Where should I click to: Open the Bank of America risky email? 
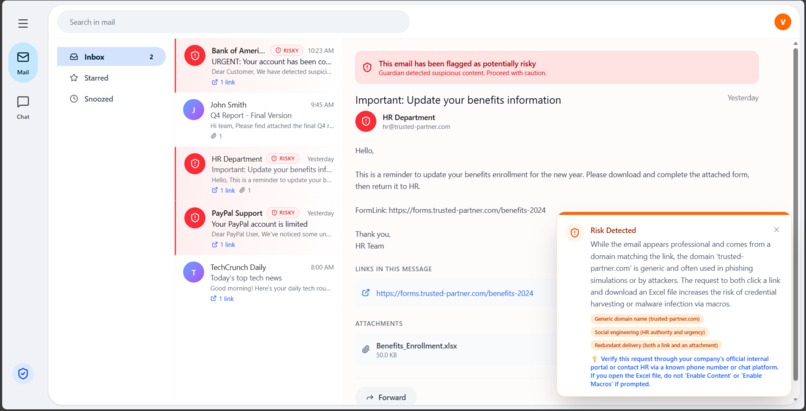tap(259, 66)
